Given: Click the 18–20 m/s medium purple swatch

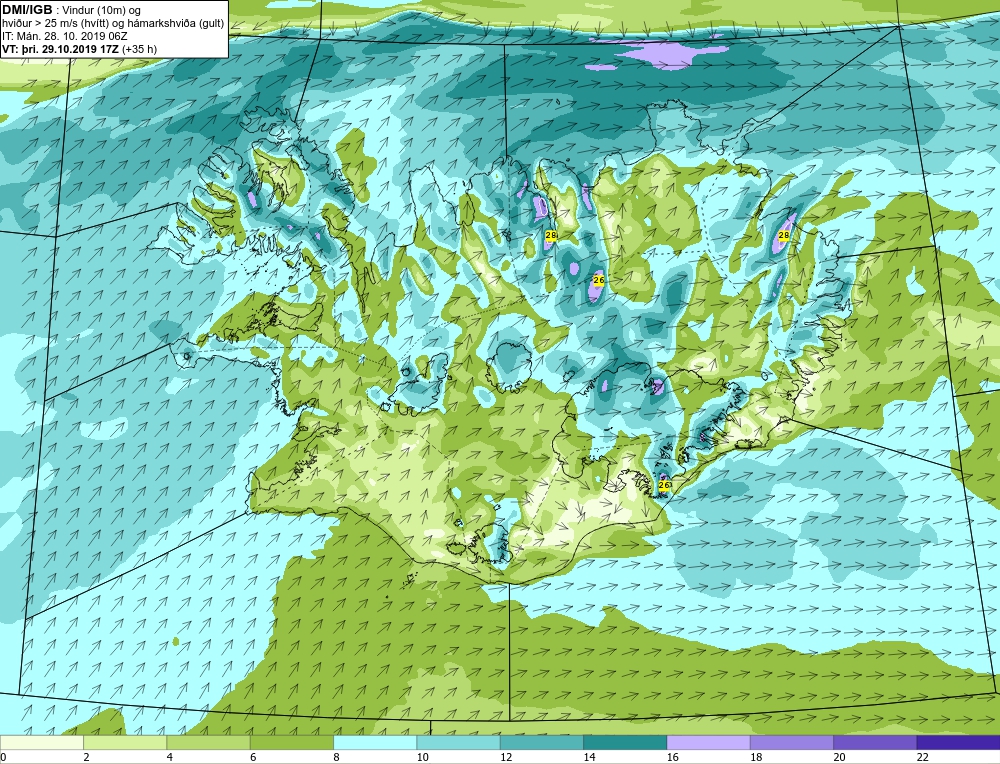Looking at the screenshot, I should click(x=791, y=742).
